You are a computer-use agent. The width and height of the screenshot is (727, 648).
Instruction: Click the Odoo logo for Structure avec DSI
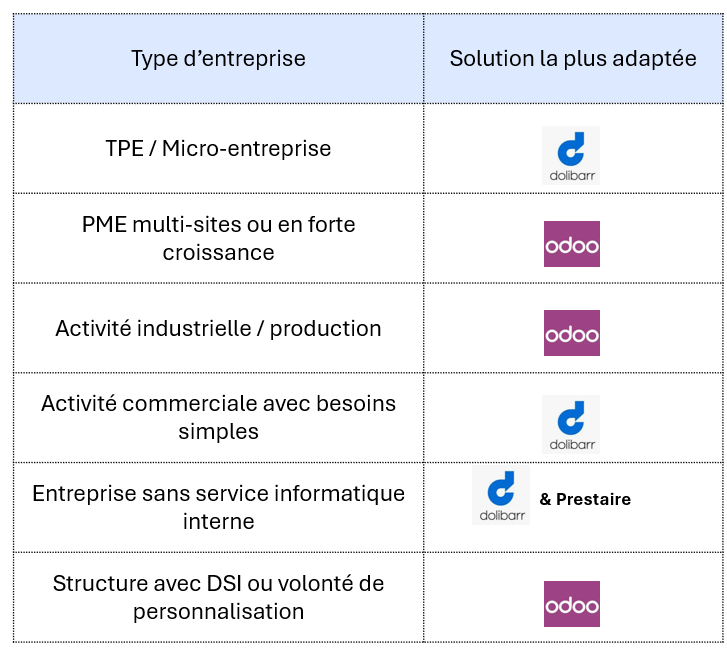572,604
